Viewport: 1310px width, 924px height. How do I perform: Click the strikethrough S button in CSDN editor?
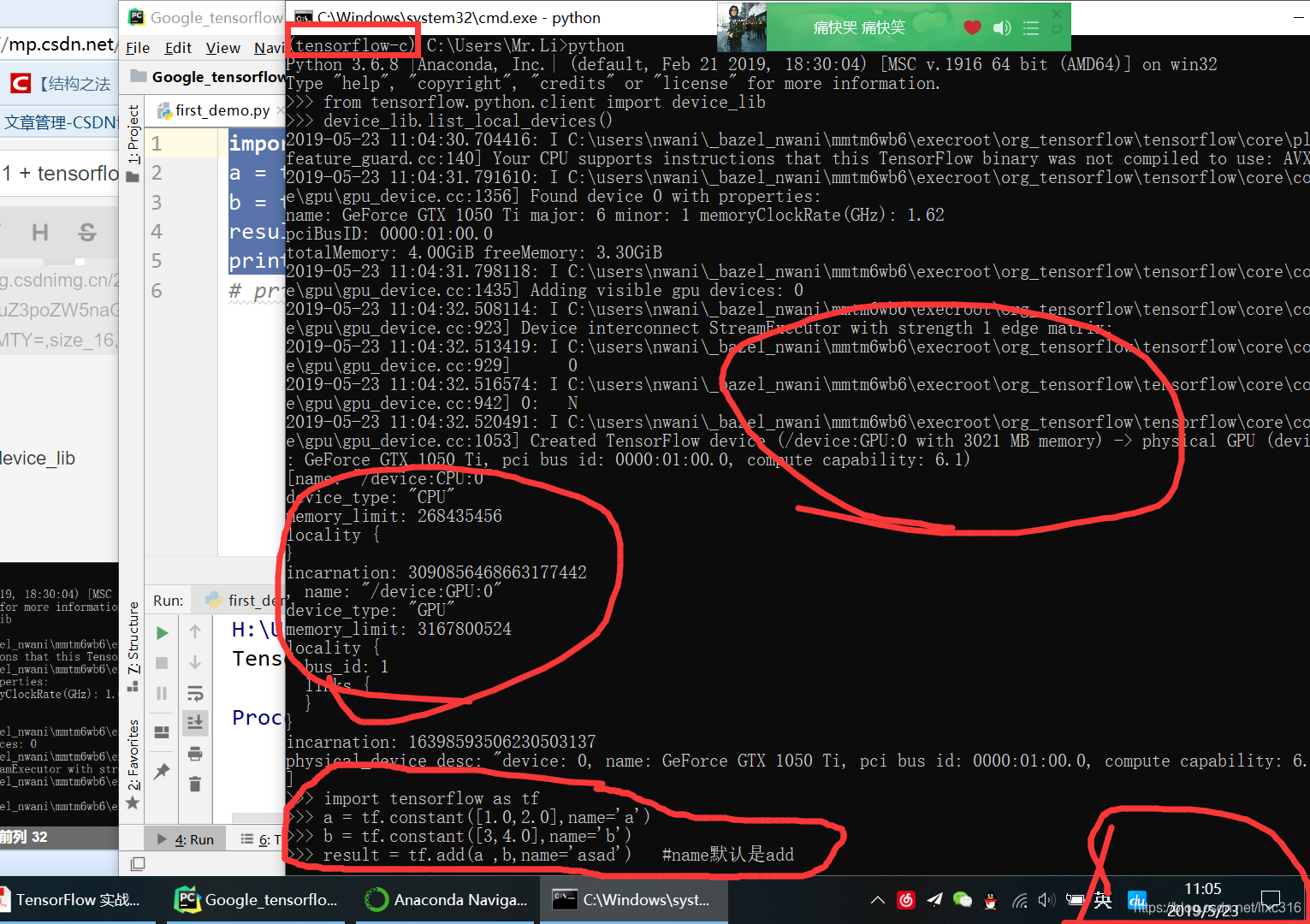(x=87, y=232)
